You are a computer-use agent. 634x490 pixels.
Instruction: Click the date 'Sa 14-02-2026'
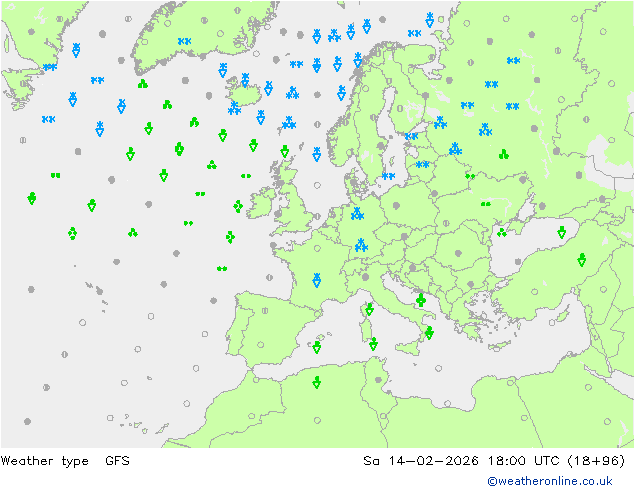(x=421, y=460)
